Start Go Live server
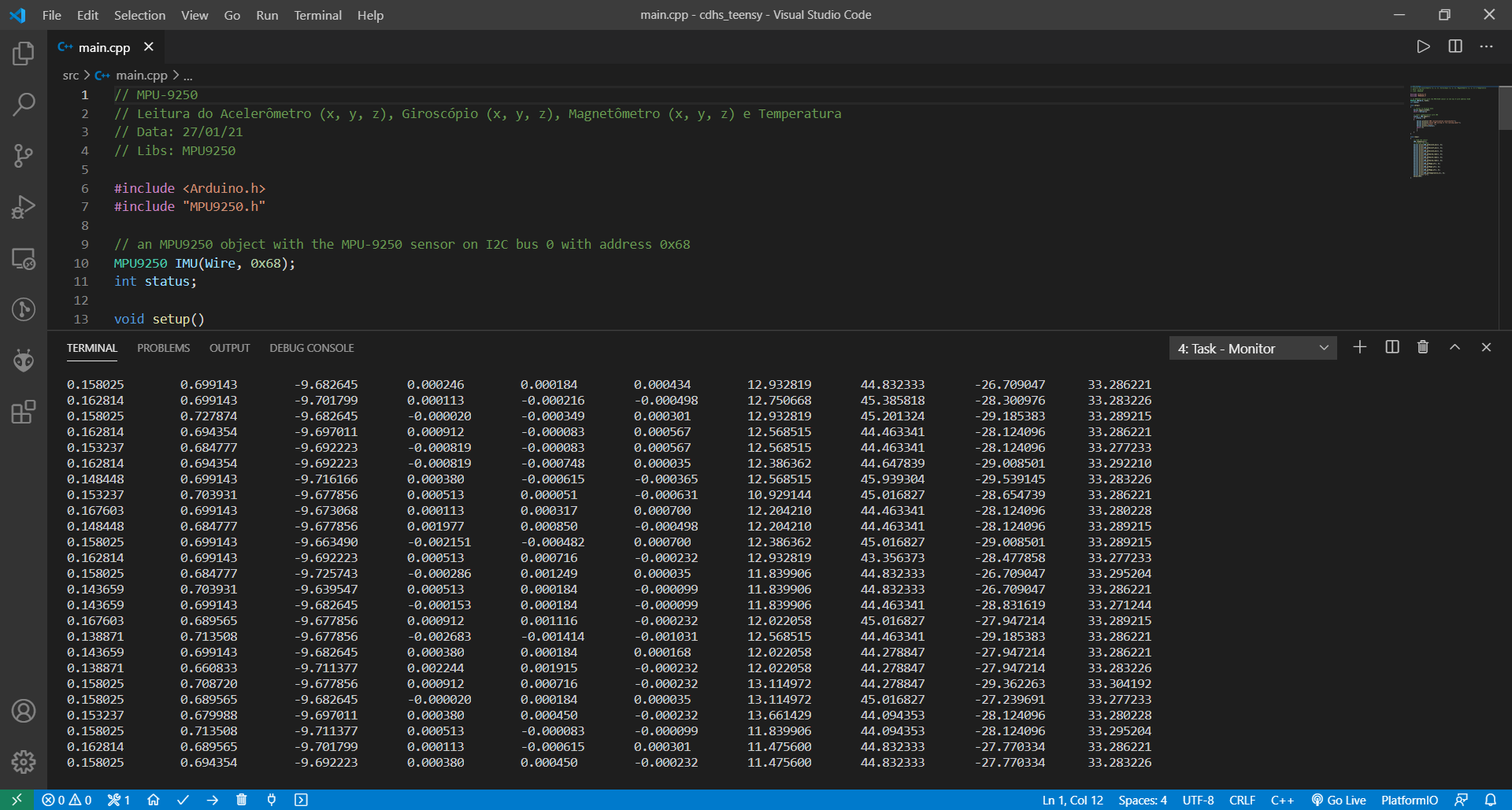The height and width of the screenshot is (810, 1512). pos(1339,800)
